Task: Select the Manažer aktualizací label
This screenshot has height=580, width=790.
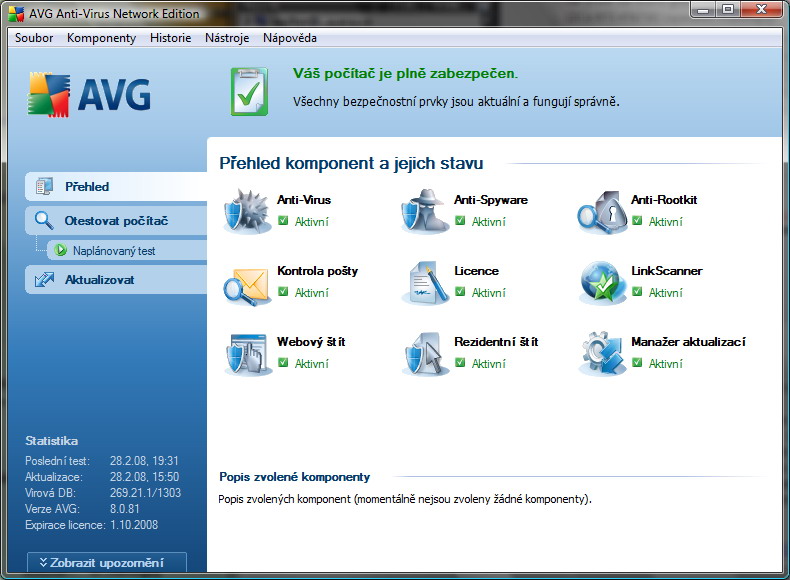Action: [688, 342]
